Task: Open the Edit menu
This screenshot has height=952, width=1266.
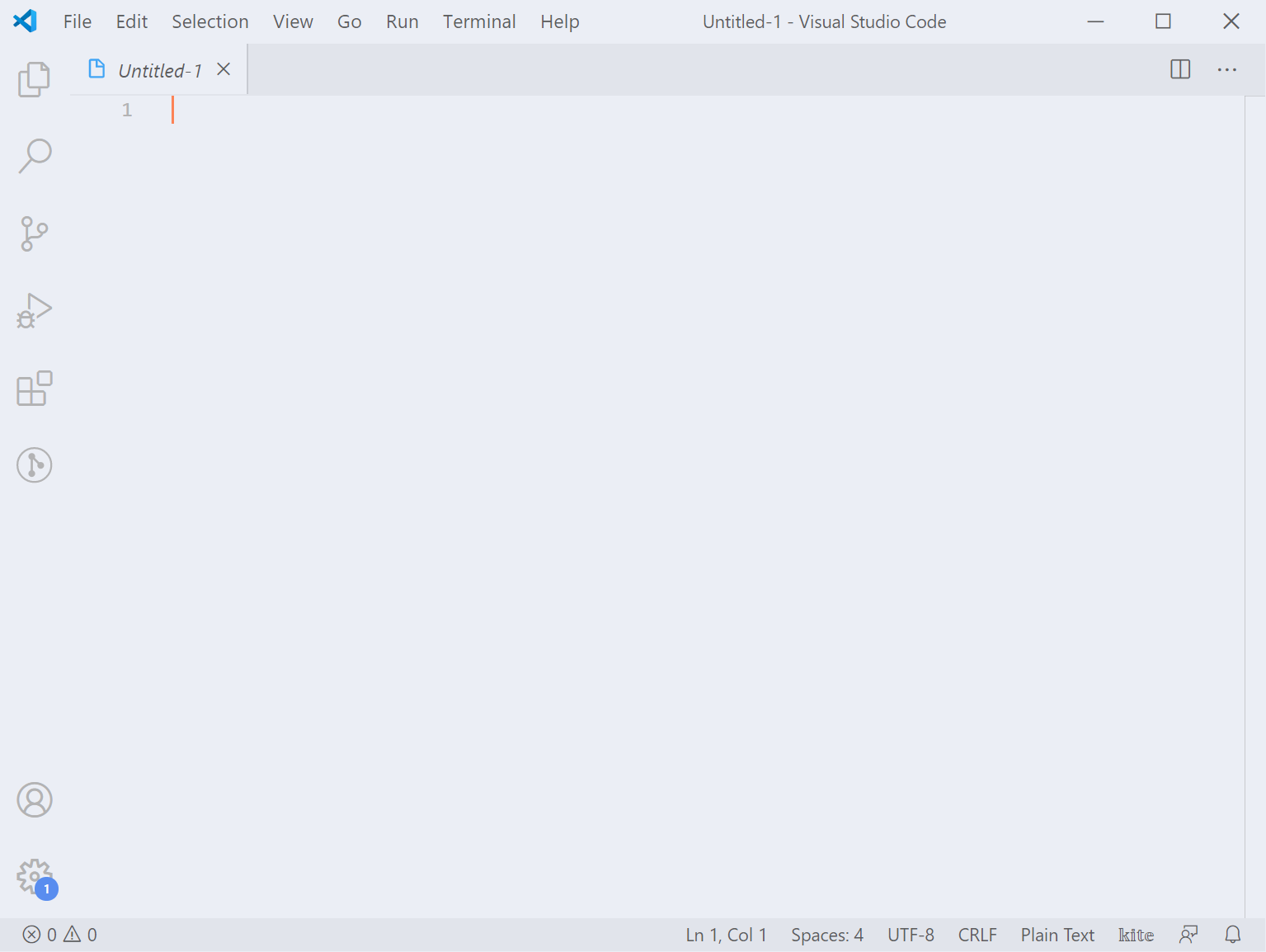Action: pyautogui.click(x=132, y=21)
